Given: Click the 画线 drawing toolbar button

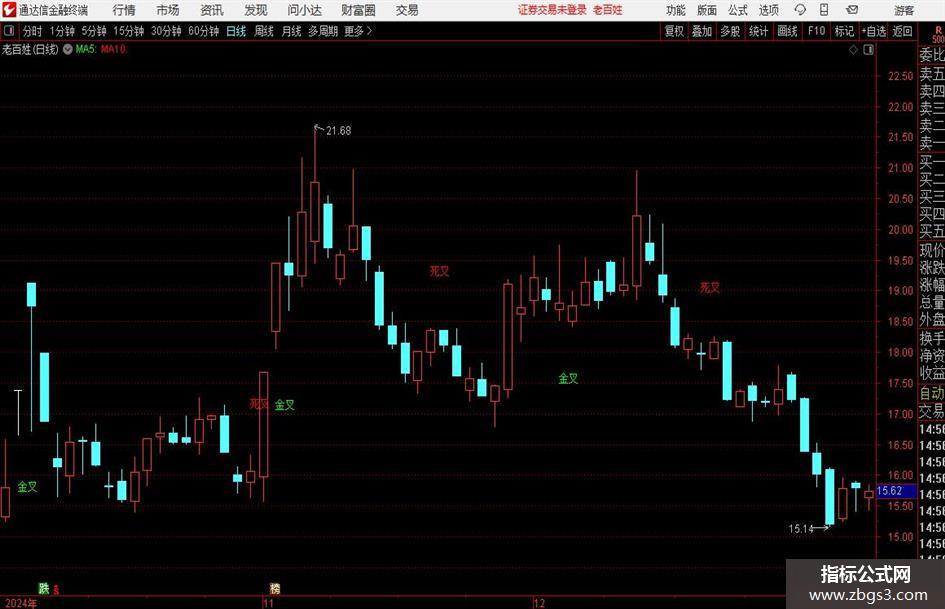Looking at the screenshot, I should 787,31.
